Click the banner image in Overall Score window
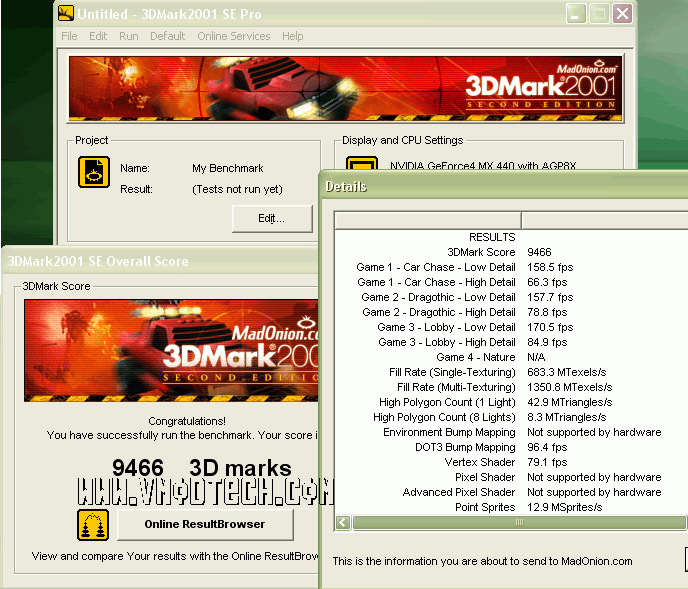 [x=171, y=351]
